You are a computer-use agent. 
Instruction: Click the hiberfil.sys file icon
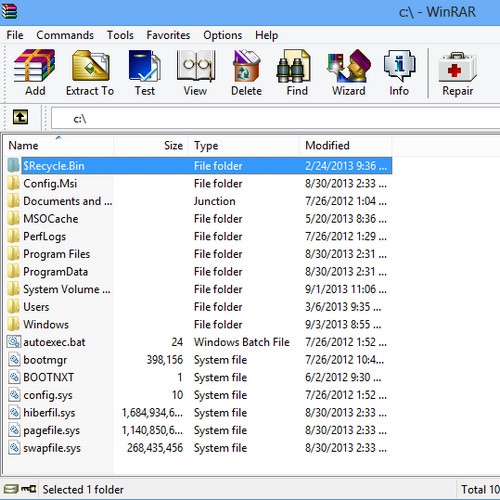click(x=14, y=412)
